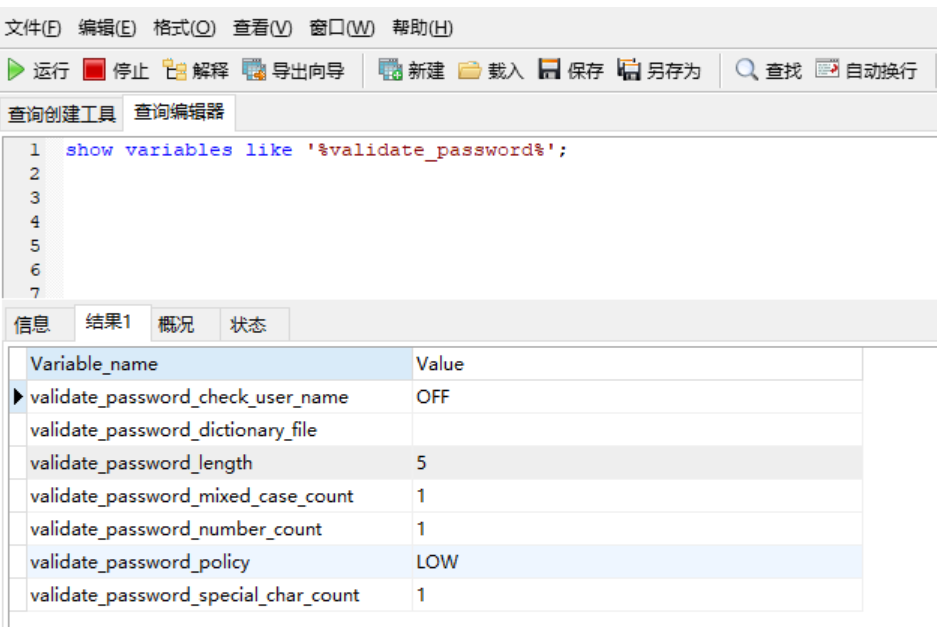
Task: Click the Load (载入) folder icon
Action: coord(470,70)
